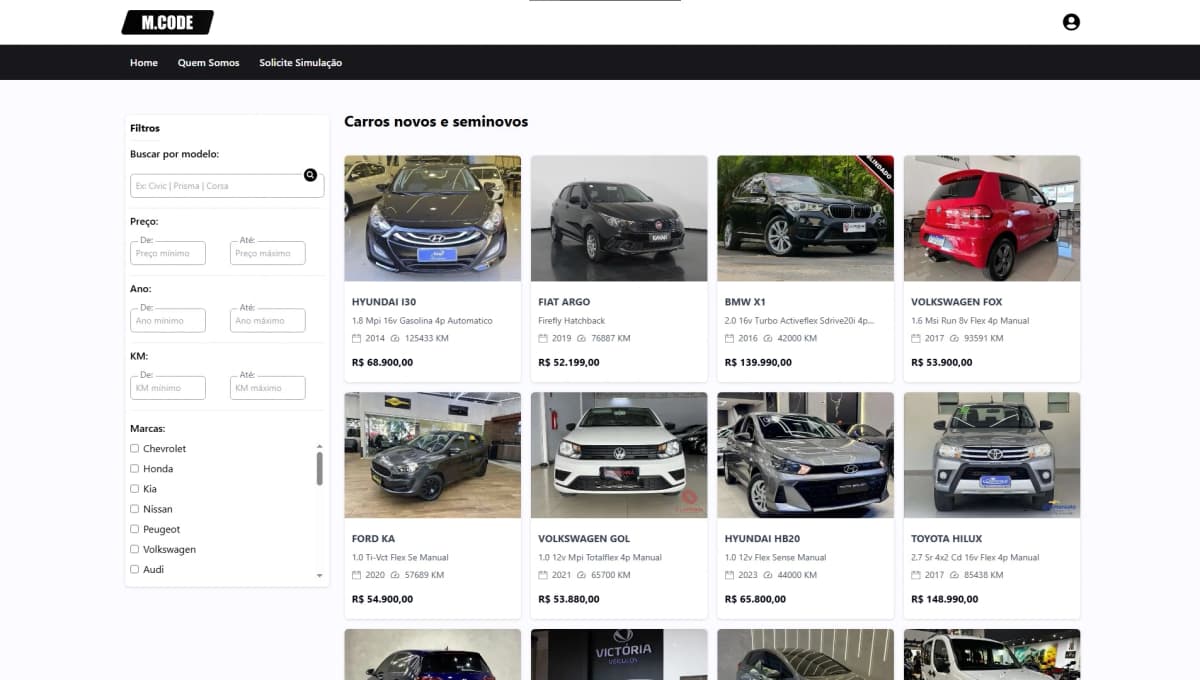Click the model search magnifier icon
Image resolution: width=1200 pixels, height=680 pixels.
coord(310,175)
